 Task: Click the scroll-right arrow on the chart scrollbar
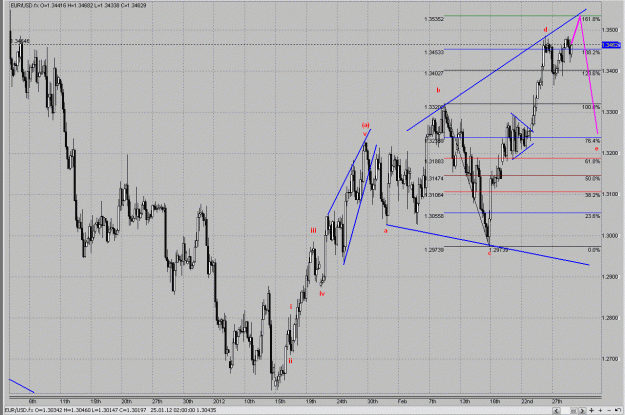click(582, 410)
